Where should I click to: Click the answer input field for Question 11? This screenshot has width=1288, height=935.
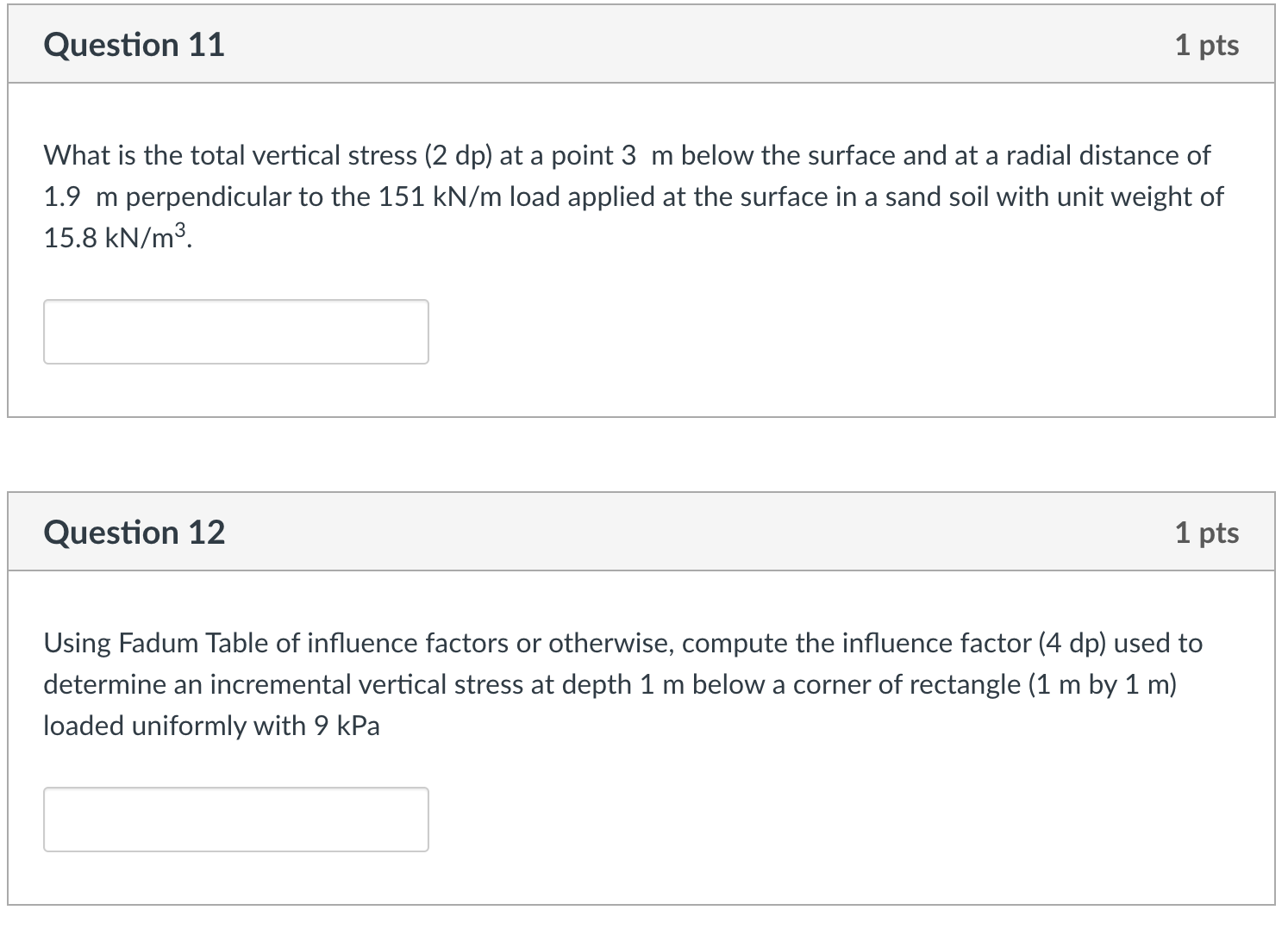coord(235,332)
